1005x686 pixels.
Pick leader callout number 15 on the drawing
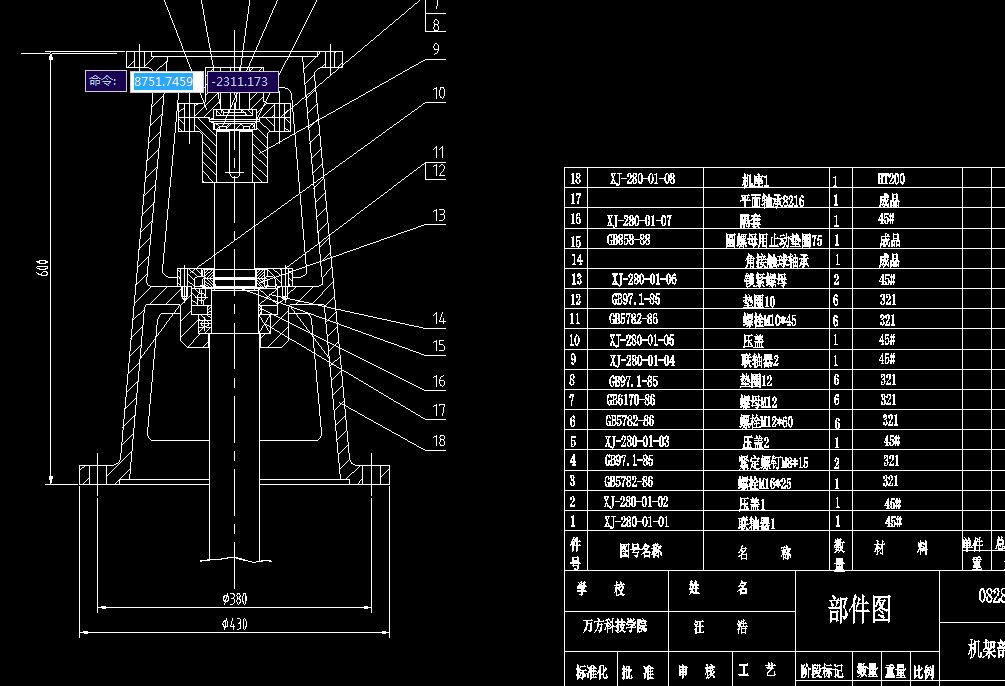[x=438, y=346]
